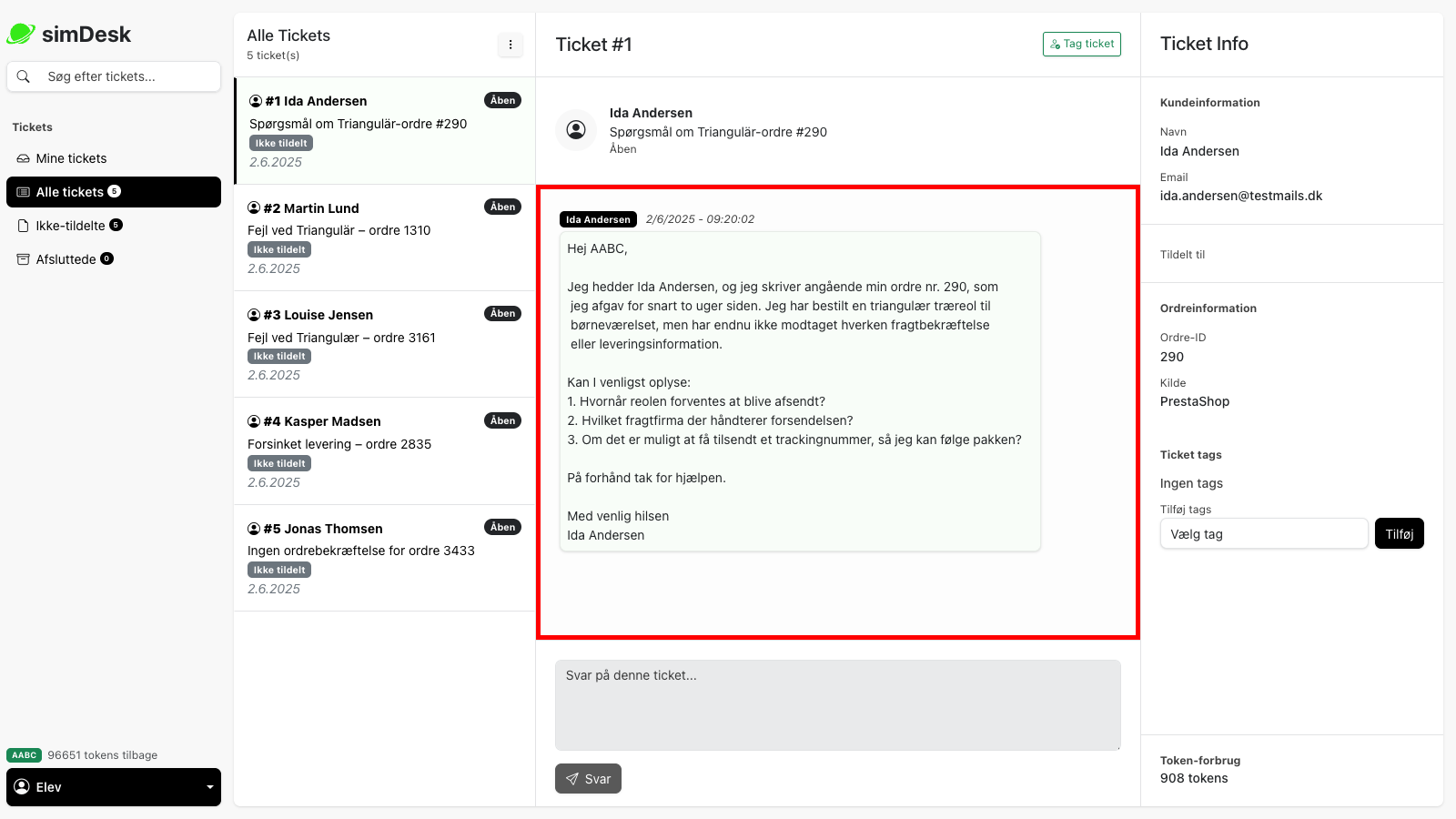Click the Alle tickets list icon
Screen dimensions: 1456x819
click(x=22, y=192)
